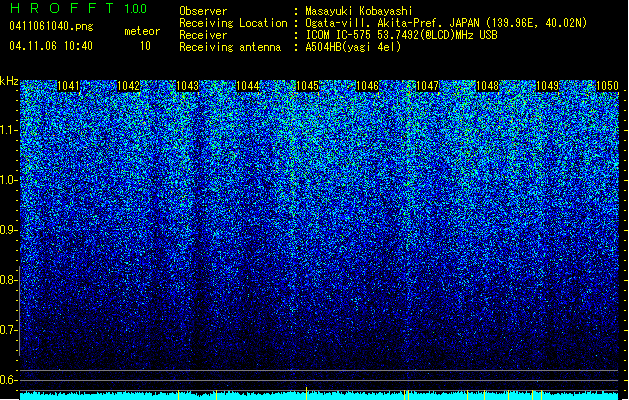
Task: Click the Receiving Location label
Action: coord(233,23)
